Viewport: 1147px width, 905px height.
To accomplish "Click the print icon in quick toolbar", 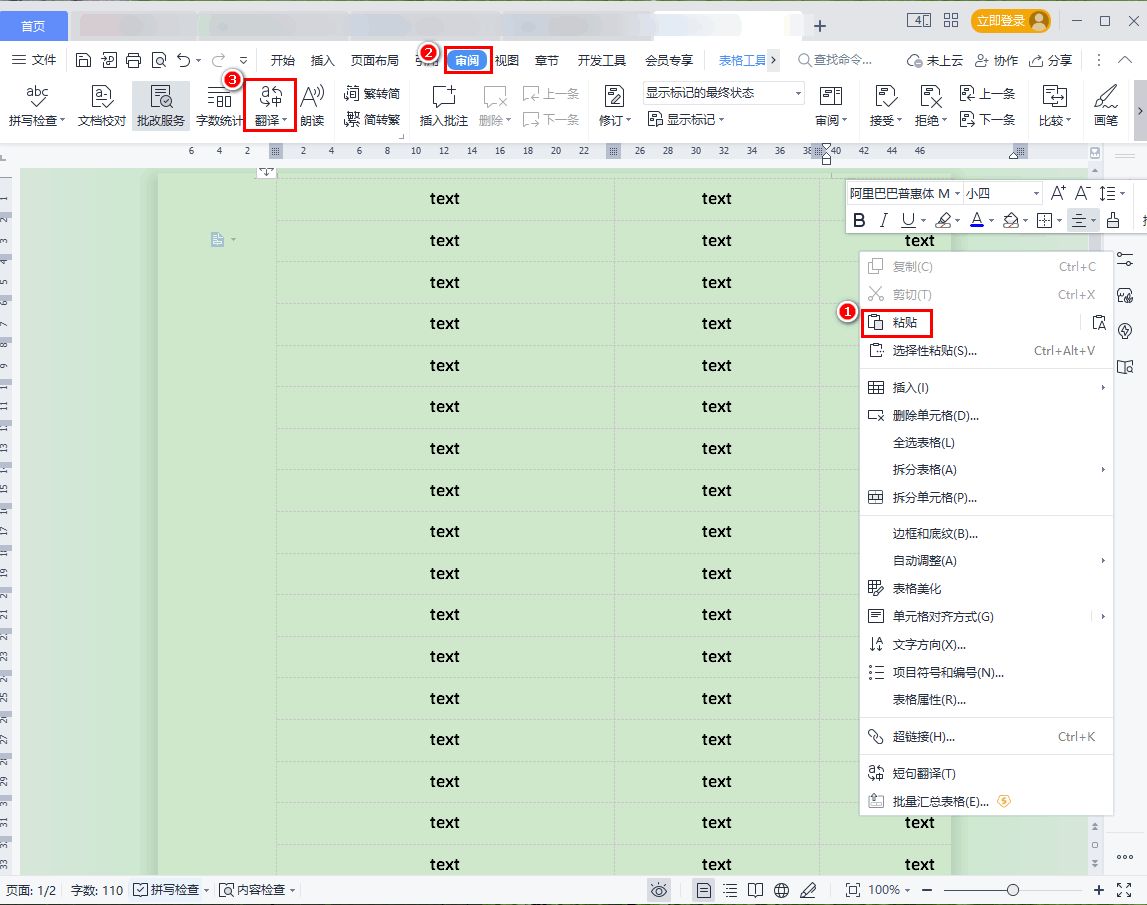I will click(133, 60).
